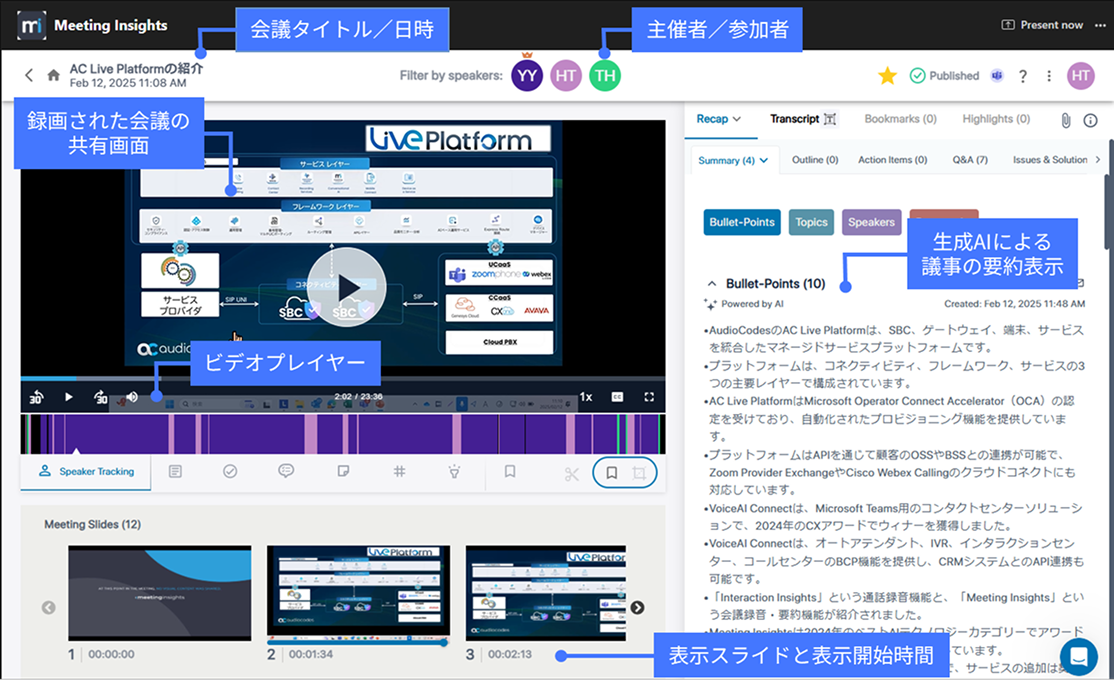Click the lightbulb highlights icon

(454, 471)
